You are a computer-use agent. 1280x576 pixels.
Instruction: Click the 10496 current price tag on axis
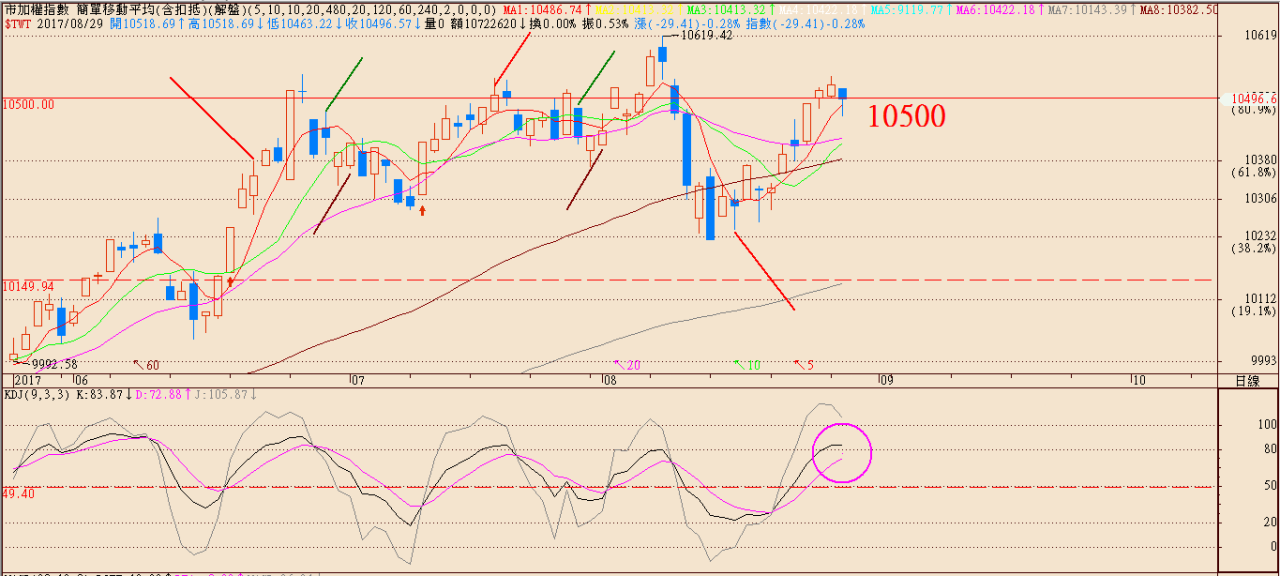(x=1252, y=99)
